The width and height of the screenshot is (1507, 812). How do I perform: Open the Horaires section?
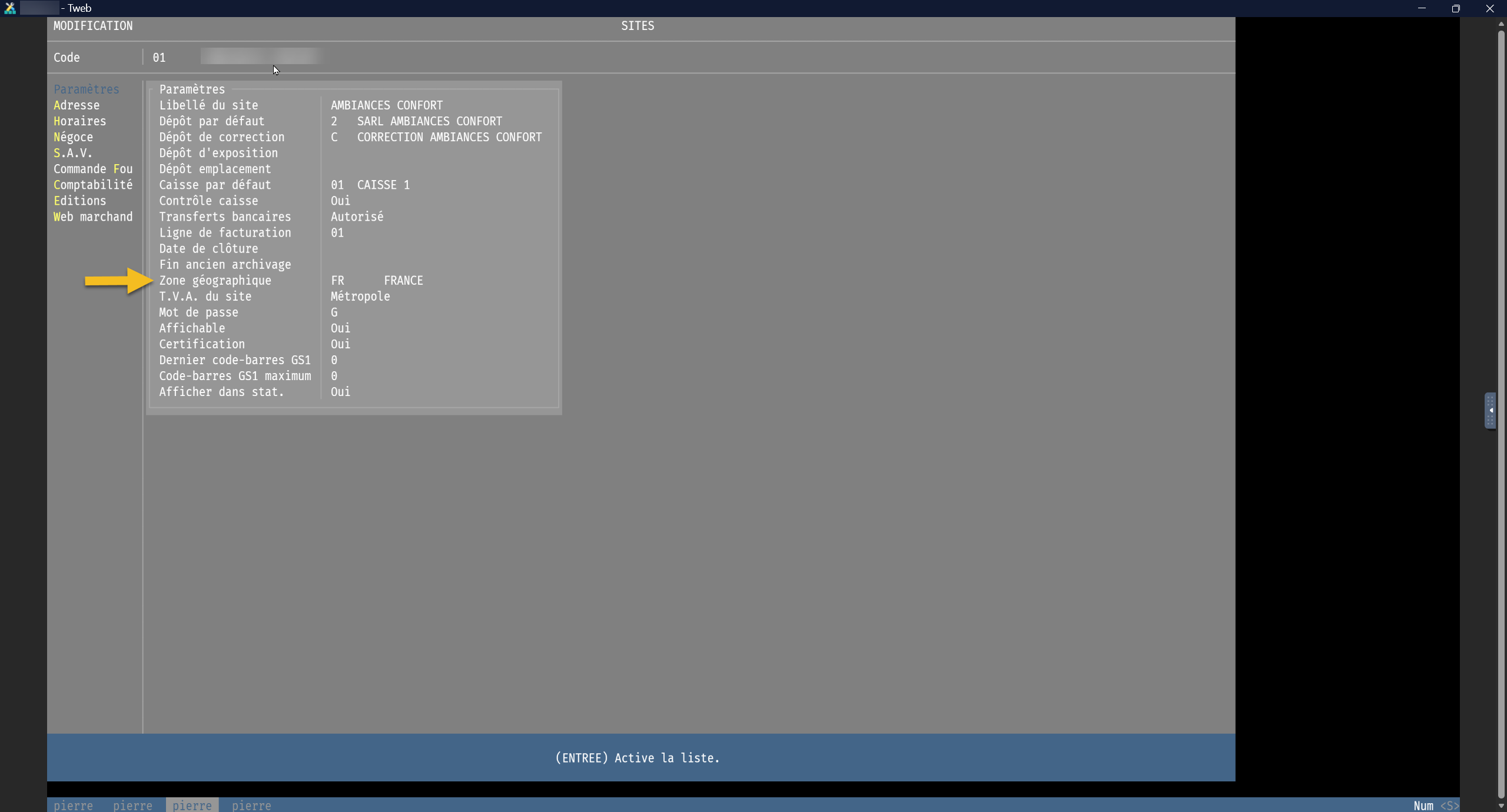[x=79, y=121]
